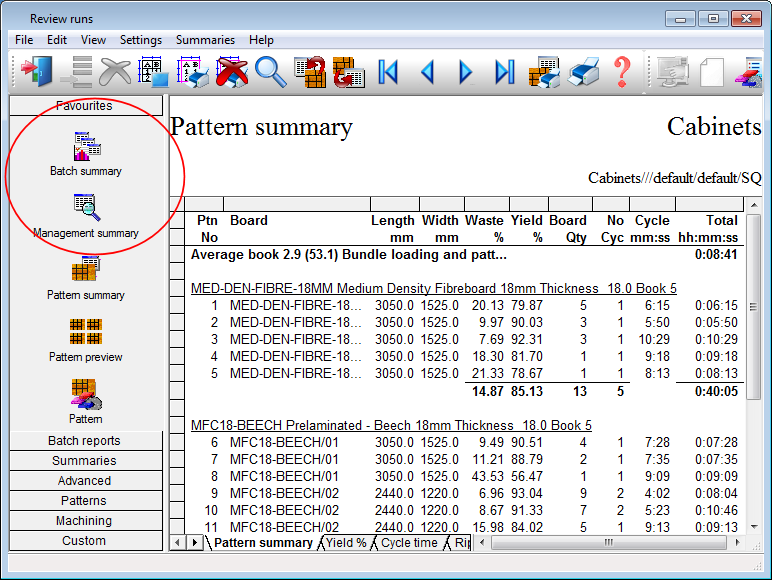Open the Help menu
Image resolution: width=772 pixels, height=580 pixels.
261,40
